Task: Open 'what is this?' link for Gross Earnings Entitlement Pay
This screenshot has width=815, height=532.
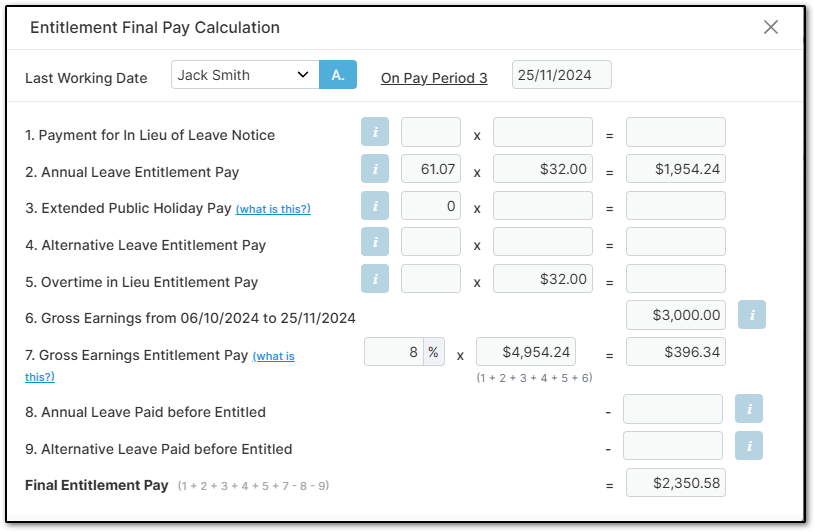Action: click(273, 356)
